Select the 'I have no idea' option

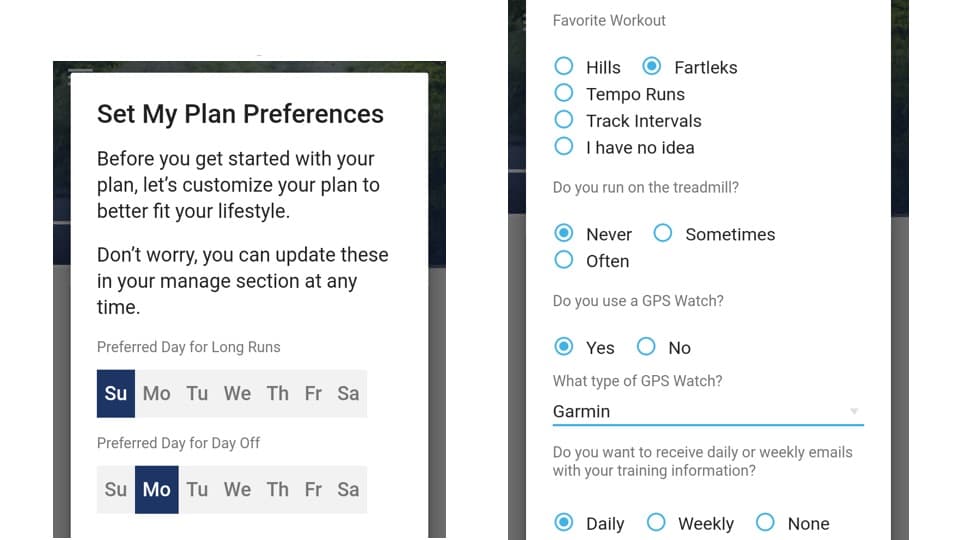[563, 147]
